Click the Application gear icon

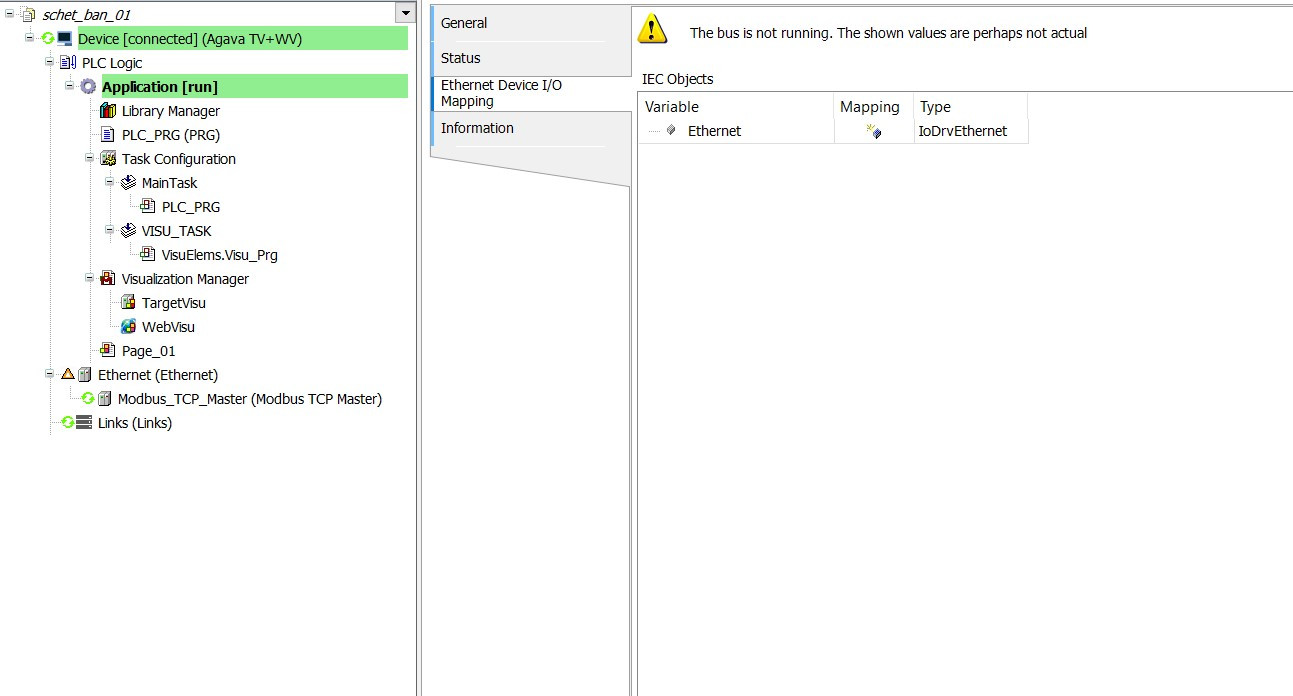click(88, 87)
